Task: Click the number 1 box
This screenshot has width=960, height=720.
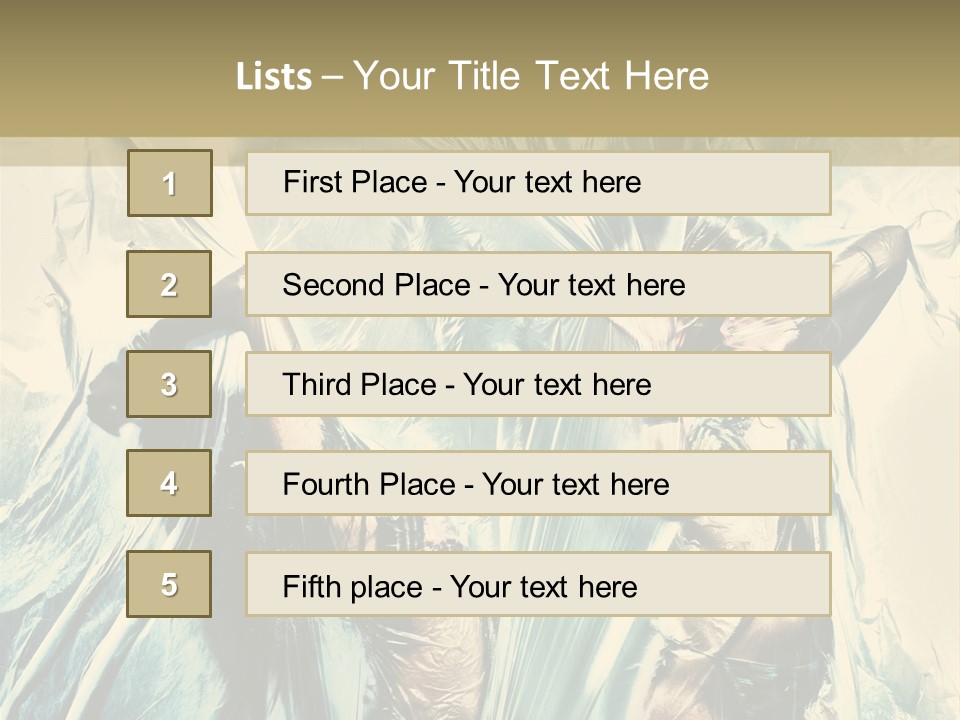Action: point(170,183)
